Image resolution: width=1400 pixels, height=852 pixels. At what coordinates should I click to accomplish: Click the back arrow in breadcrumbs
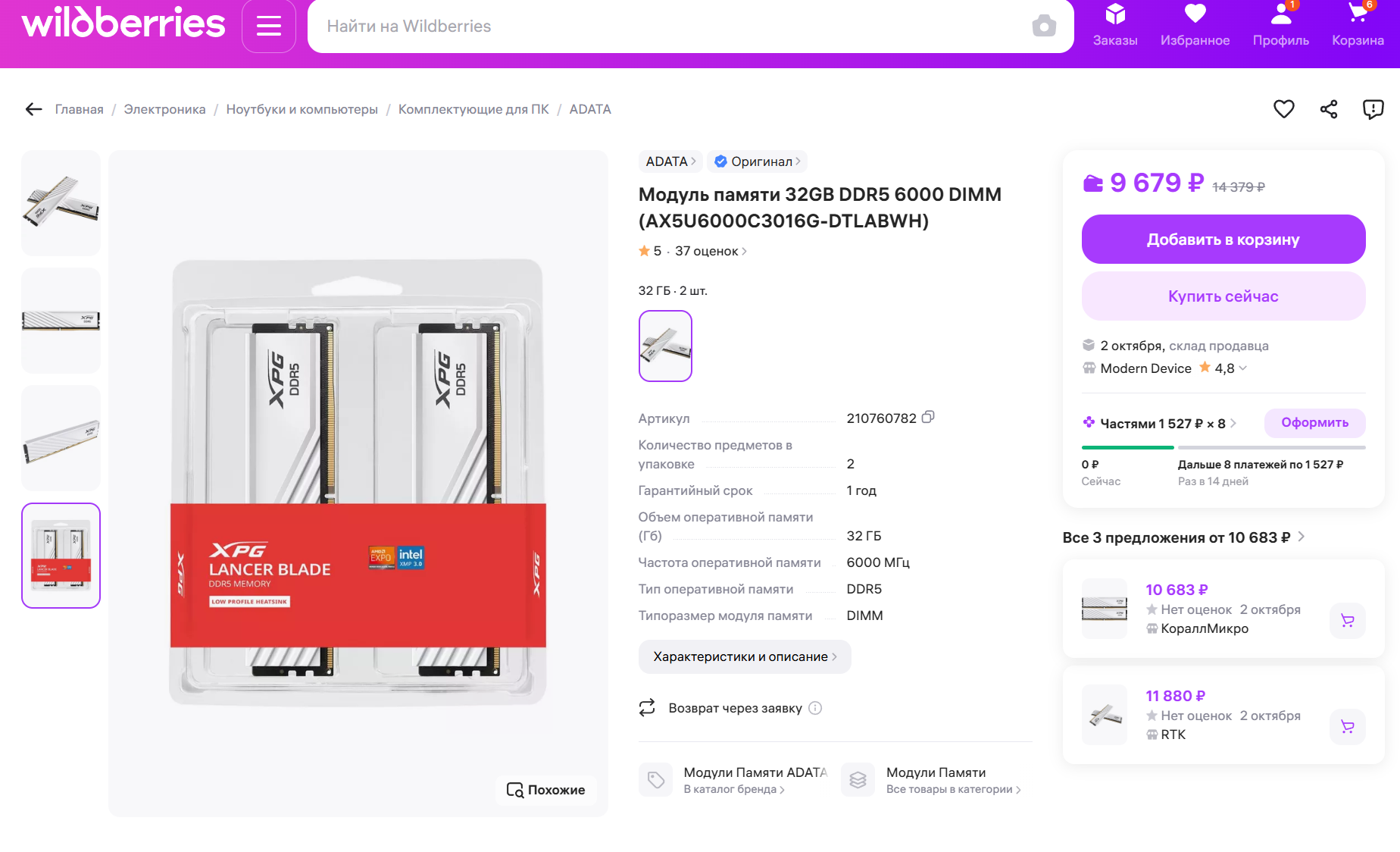tap(33, 109)
